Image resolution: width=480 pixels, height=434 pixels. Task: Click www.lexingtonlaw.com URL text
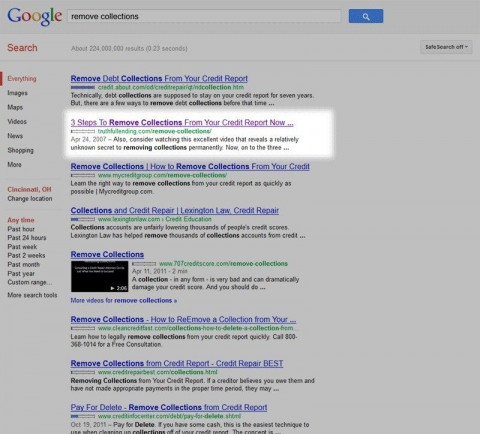click(x=155, y=219)
